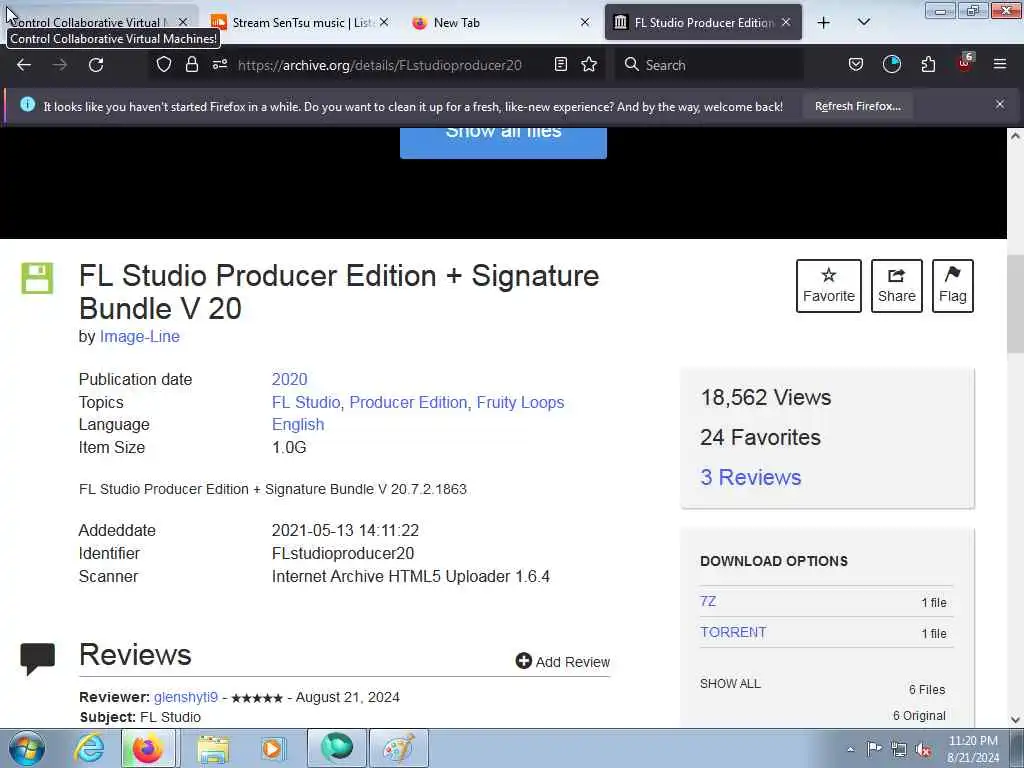Open the FL Studio topic link
This screenshot has width=1024, height=768.
click(x=306, y=402)
